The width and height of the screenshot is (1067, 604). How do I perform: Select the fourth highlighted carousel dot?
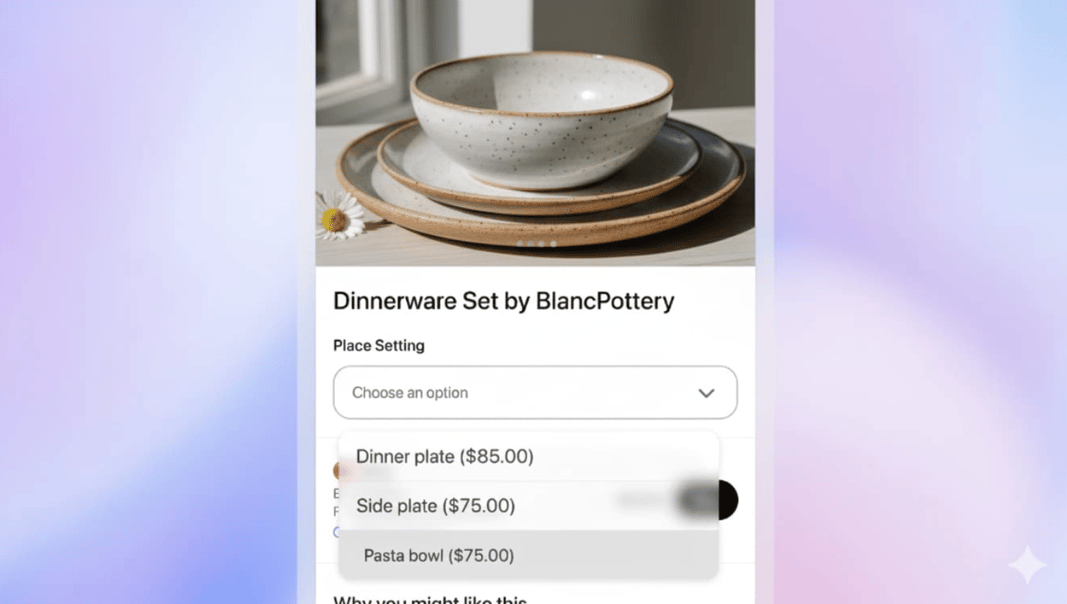click(553, 244)
